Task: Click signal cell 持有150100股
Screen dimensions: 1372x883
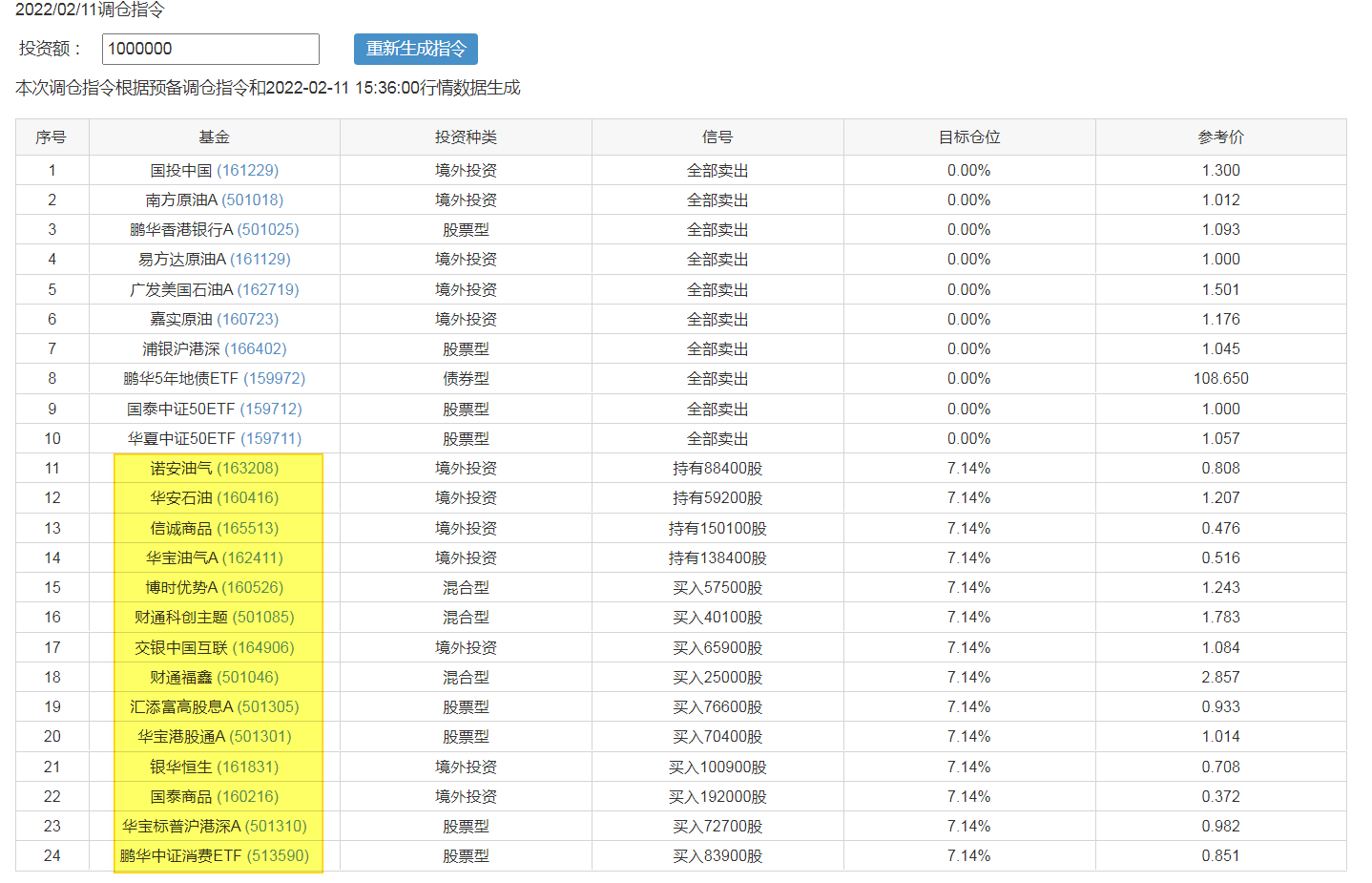Action: click(x=717, y=528)
